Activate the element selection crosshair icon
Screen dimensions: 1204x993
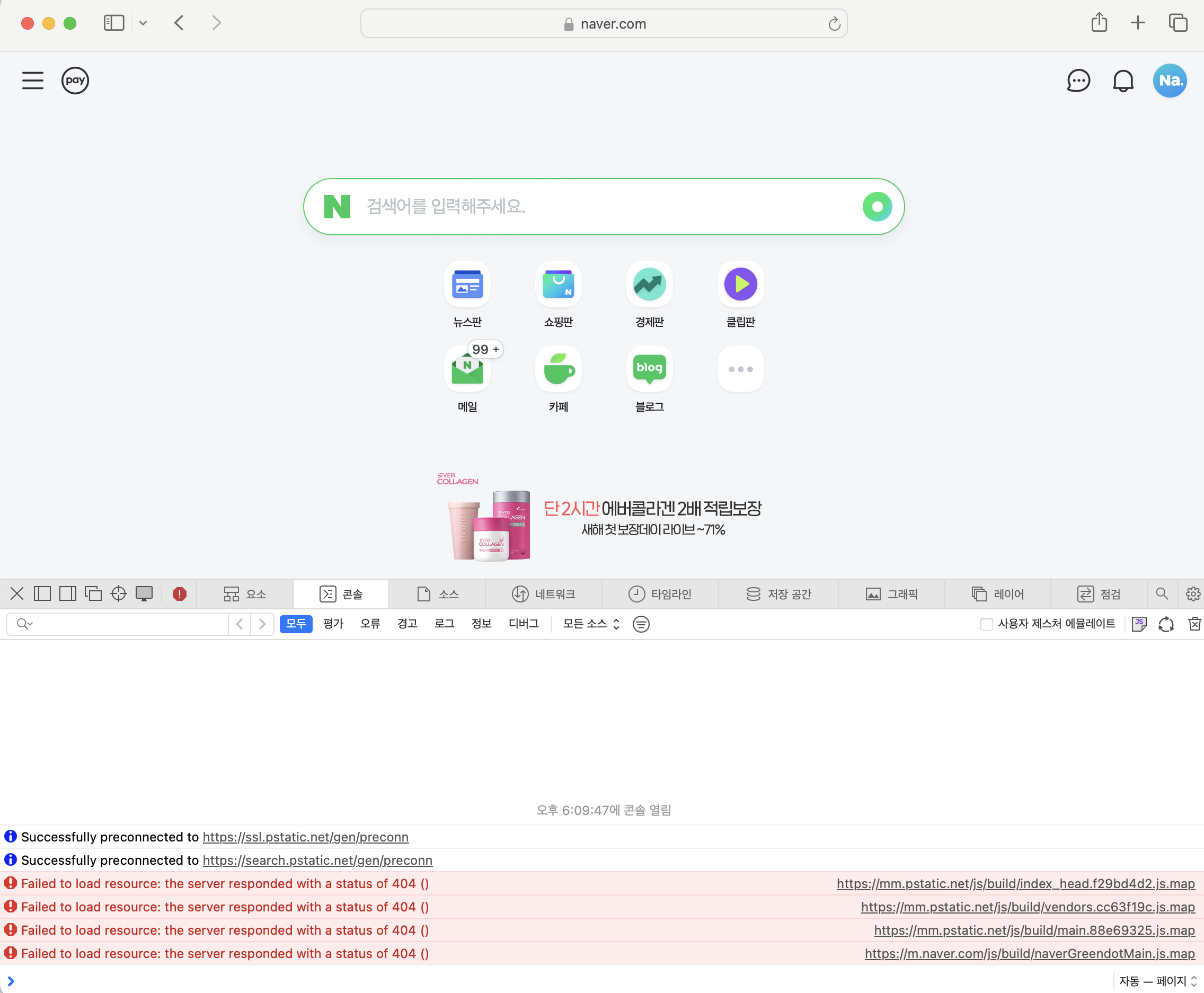(118, 594)
